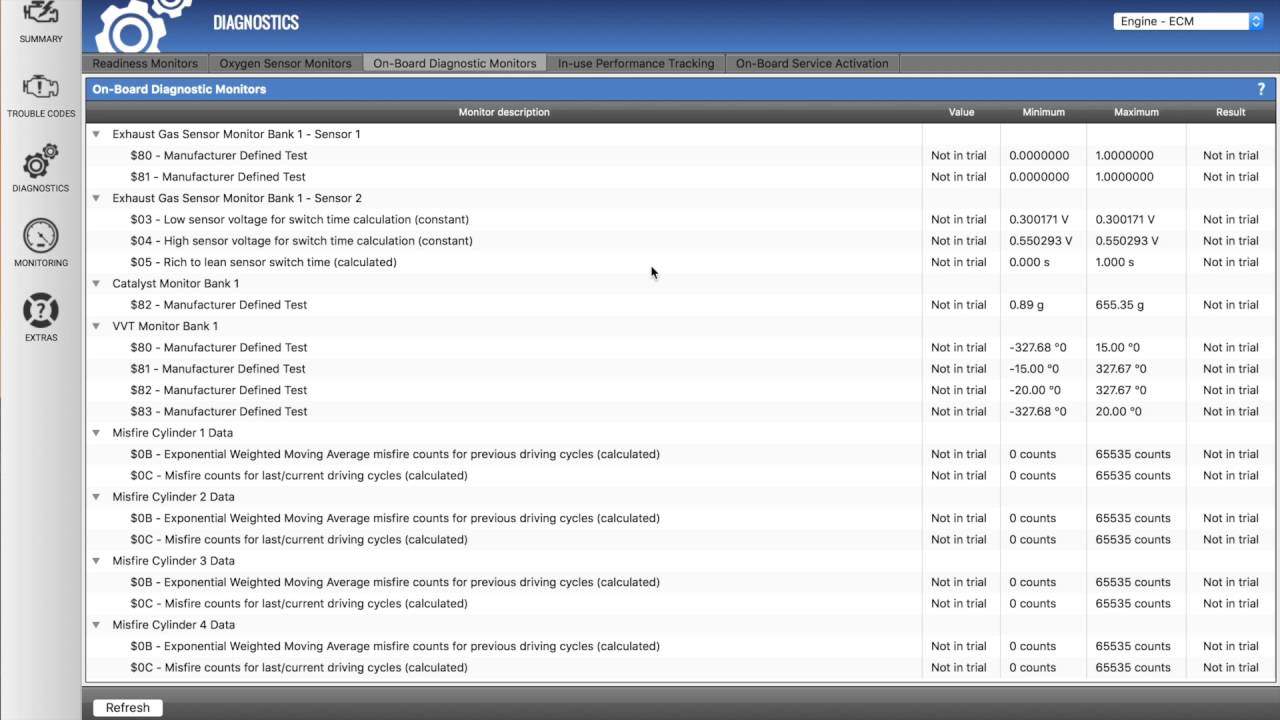
Task: Collapse the Catalyst Monitor Bank 1 group
Action: (x=97, y=283)
